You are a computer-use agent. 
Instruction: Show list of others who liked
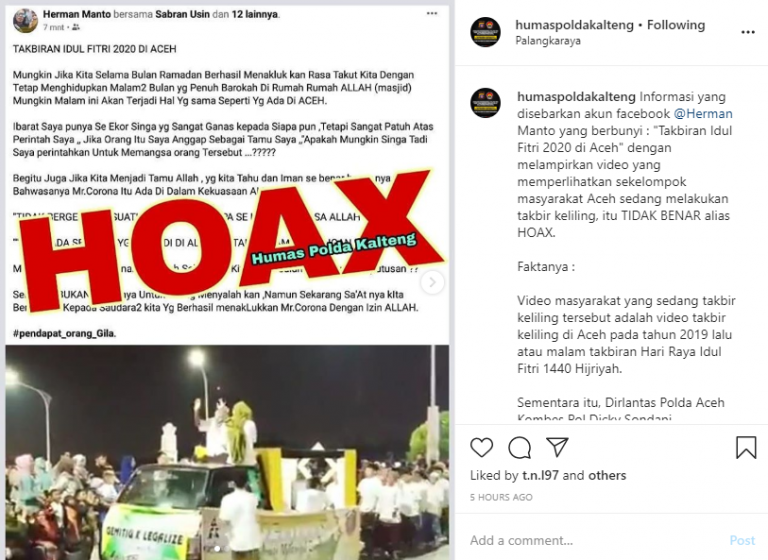click(x=607, y=475)
